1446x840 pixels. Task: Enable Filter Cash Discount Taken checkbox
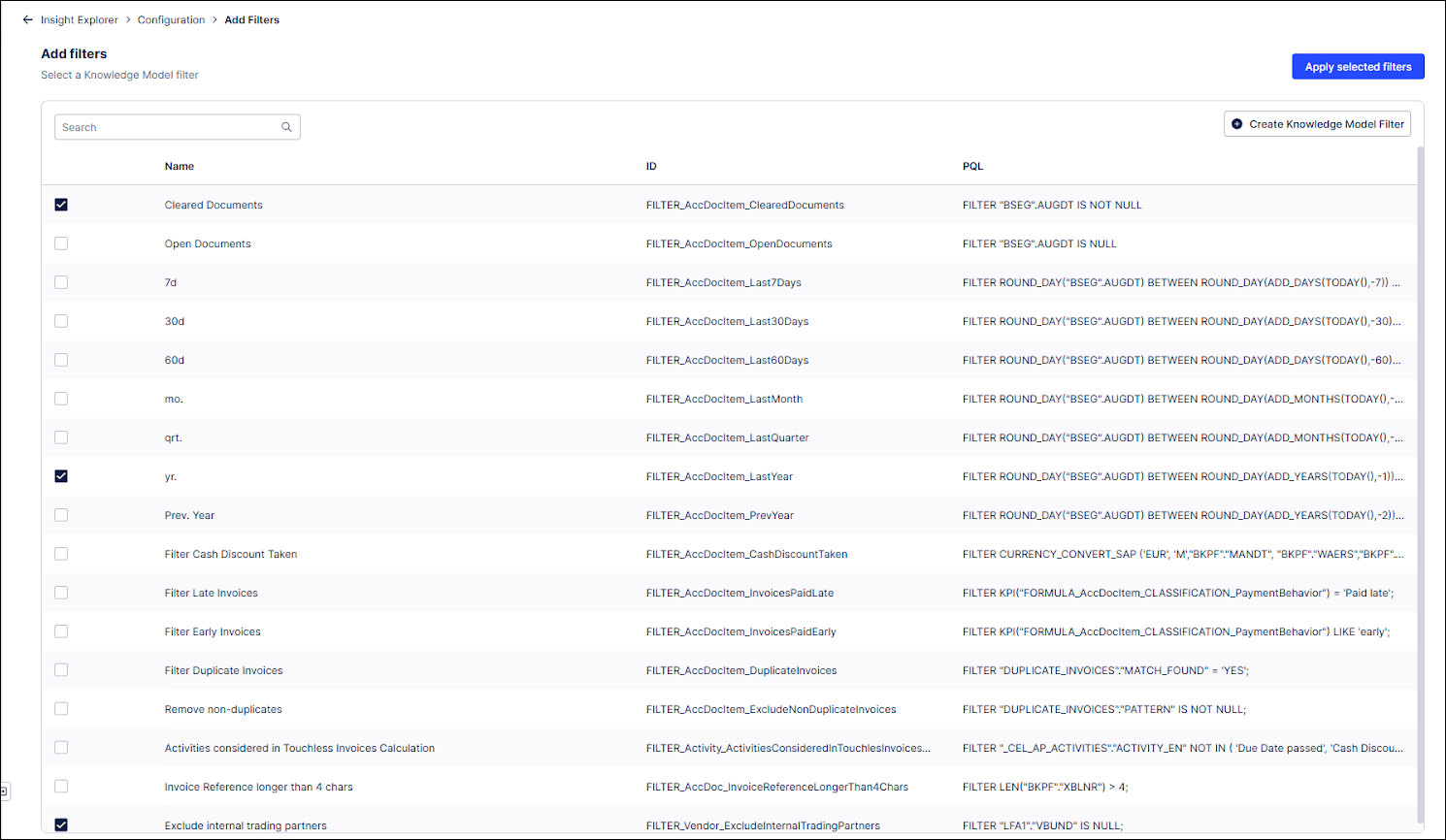(x=61, y=554)
